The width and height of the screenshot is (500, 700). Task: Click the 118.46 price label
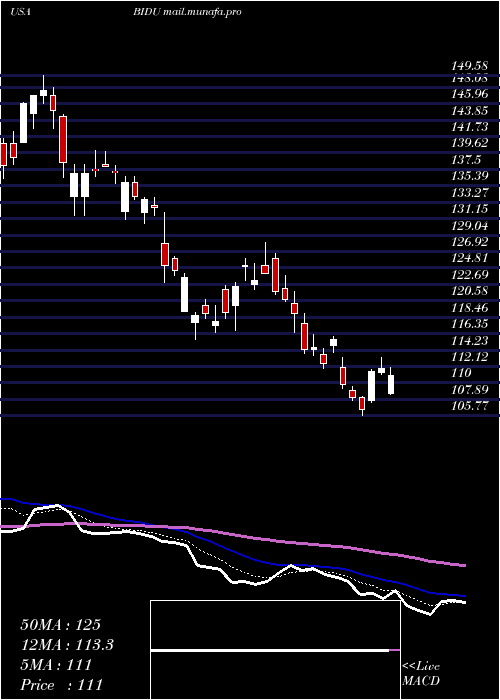(470, 308)
